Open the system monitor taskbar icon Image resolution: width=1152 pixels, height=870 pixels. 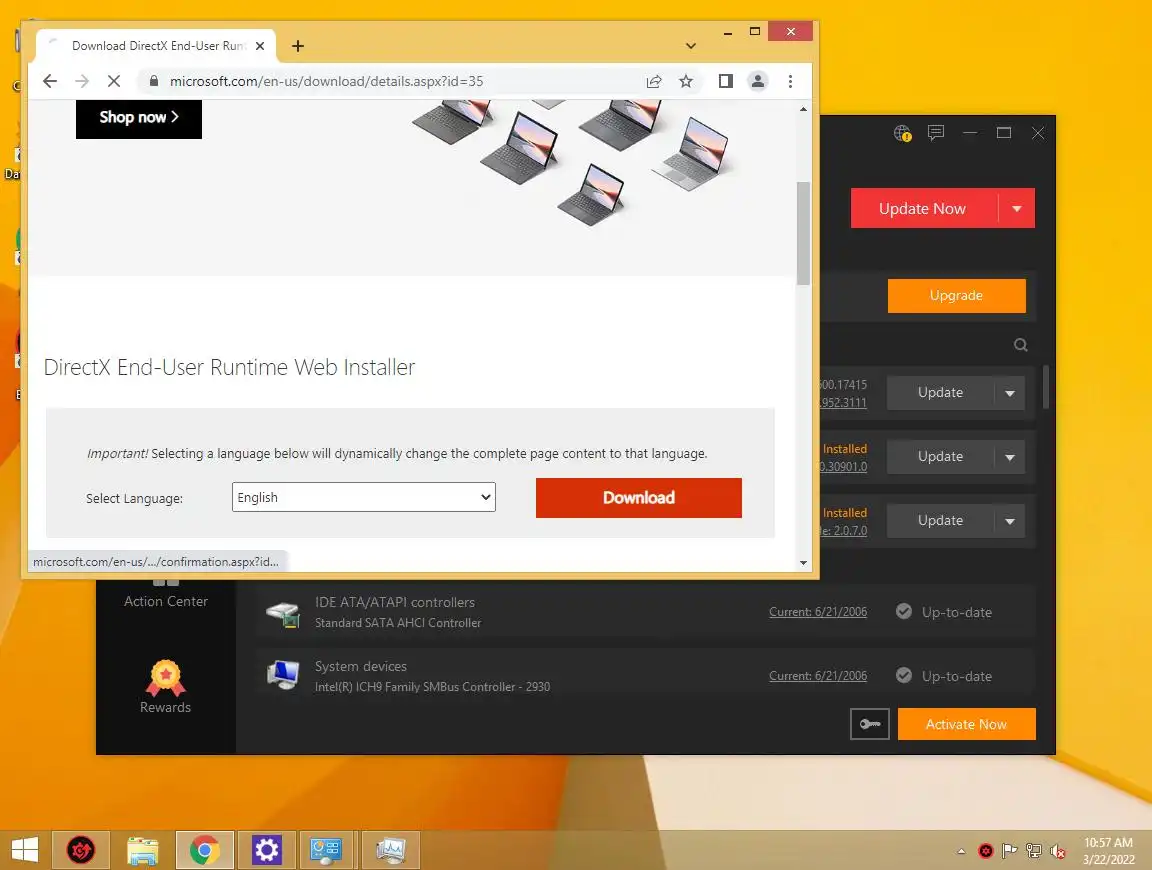[x=390, y=850]
